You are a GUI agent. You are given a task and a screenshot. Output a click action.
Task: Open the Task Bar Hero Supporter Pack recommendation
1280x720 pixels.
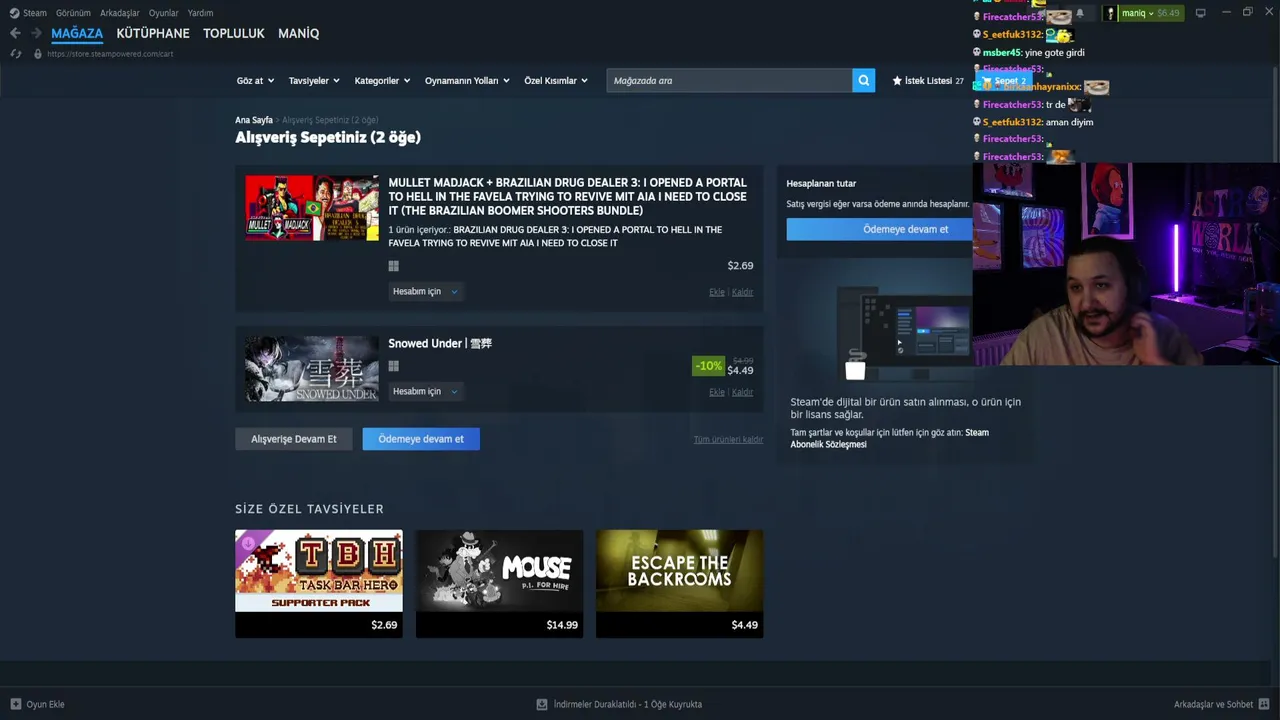coord(319,584)
